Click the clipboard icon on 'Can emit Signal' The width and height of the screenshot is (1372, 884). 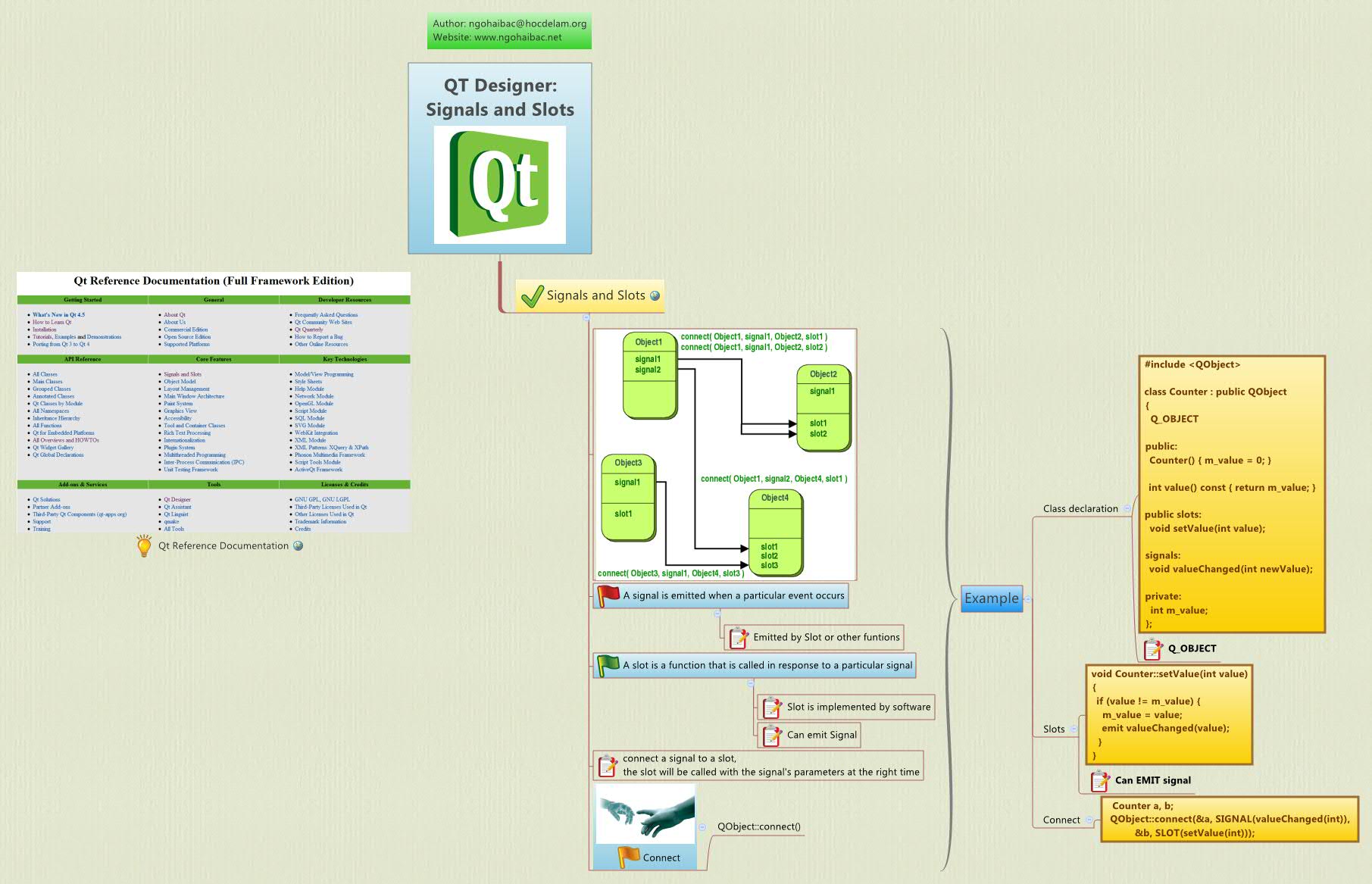[x=770, y=735]
